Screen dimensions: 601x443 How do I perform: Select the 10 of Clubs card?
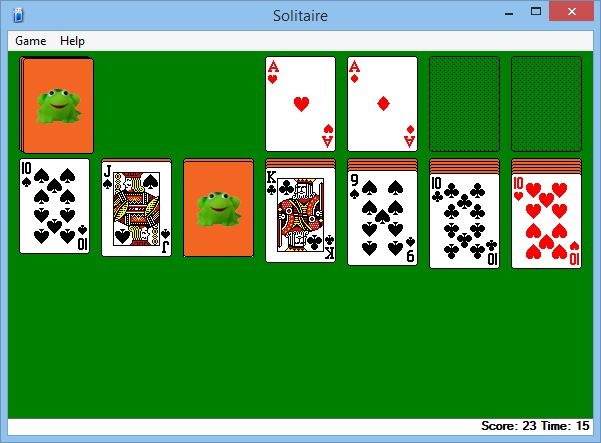[465, 221]
